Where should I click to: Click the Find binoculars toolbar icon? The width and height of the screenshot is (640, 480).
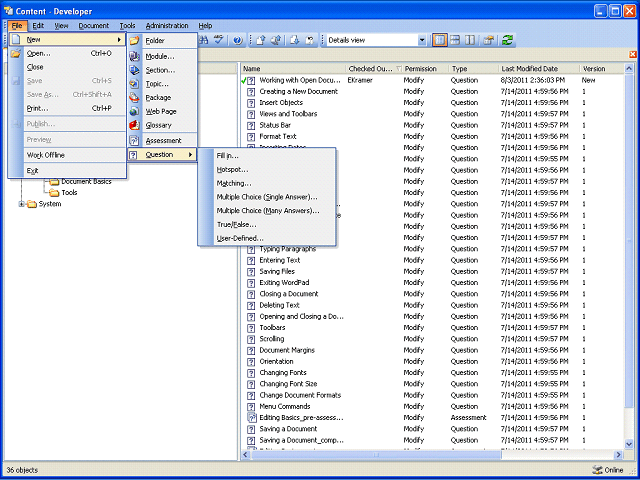204,40
